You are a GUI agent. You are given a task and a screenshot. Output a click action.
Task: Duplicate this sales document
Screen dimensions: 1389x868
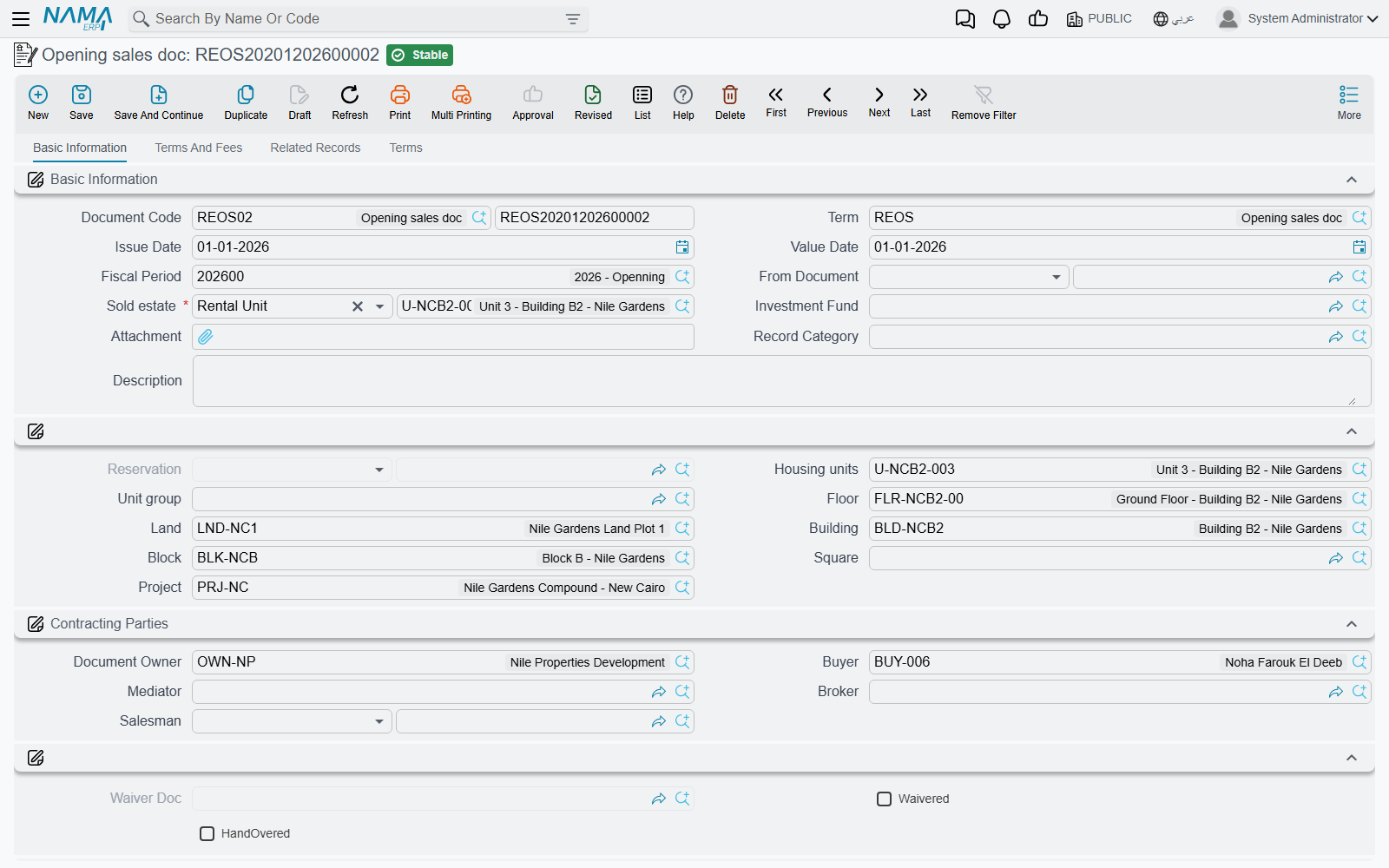pyautogui.click(x=246, y=102)
